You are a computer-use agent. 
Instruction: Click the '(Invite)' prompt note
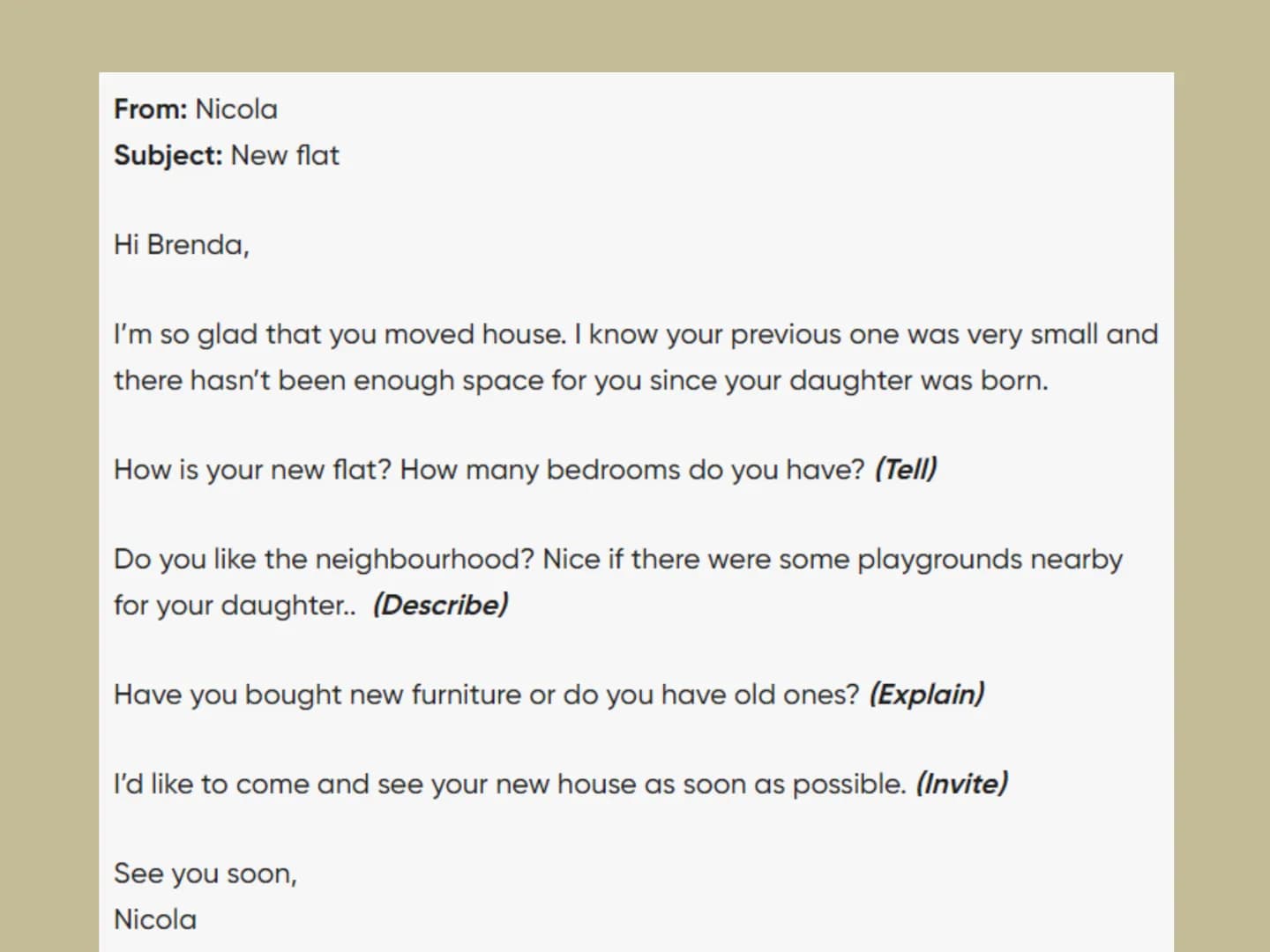click(962, 784)
